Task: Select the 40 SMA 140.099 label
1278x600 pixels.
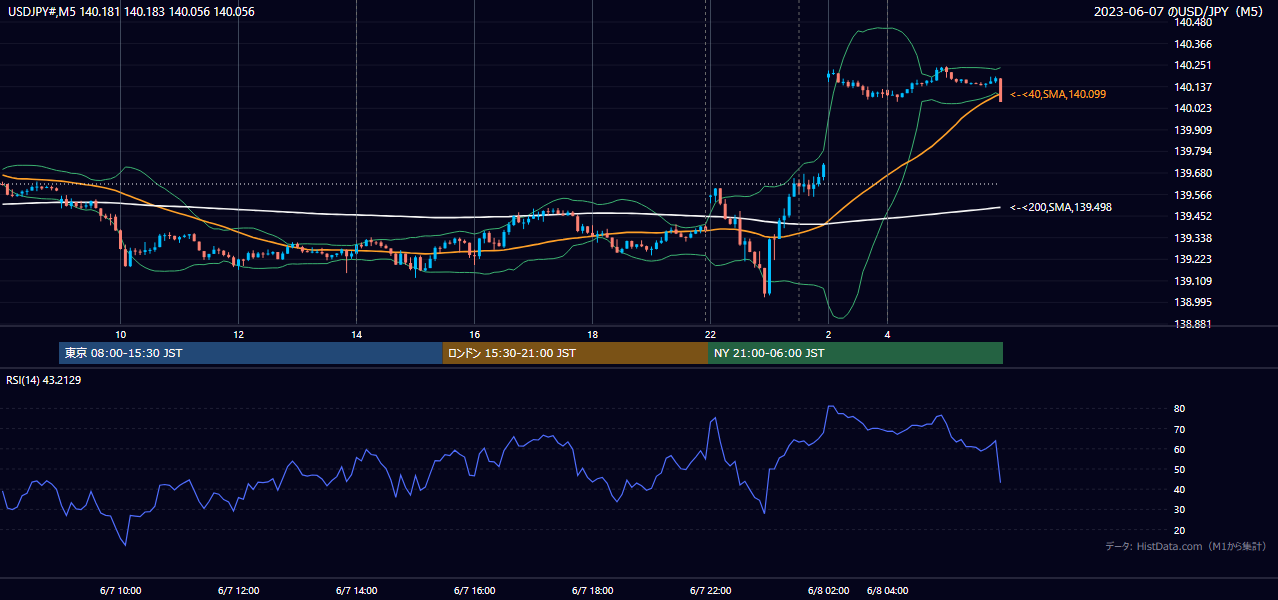Action: tap(1058, 94)
